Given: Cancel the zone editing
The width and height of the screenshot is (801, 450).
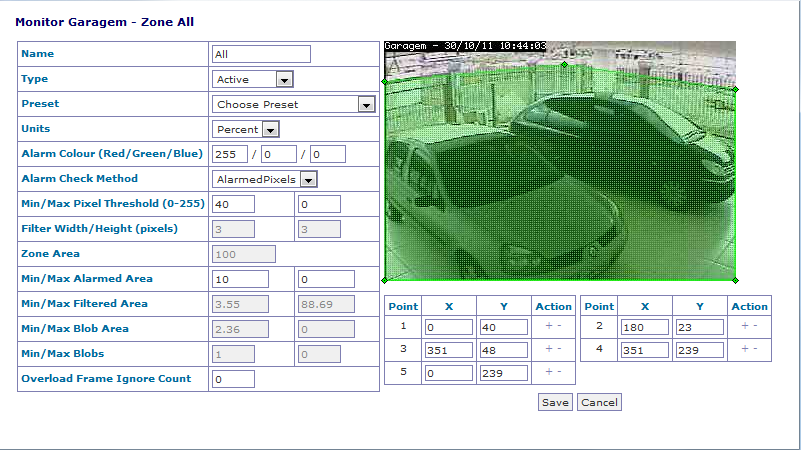Looking at the screenshot, I should pyautogui.click(x=599, y=402).
